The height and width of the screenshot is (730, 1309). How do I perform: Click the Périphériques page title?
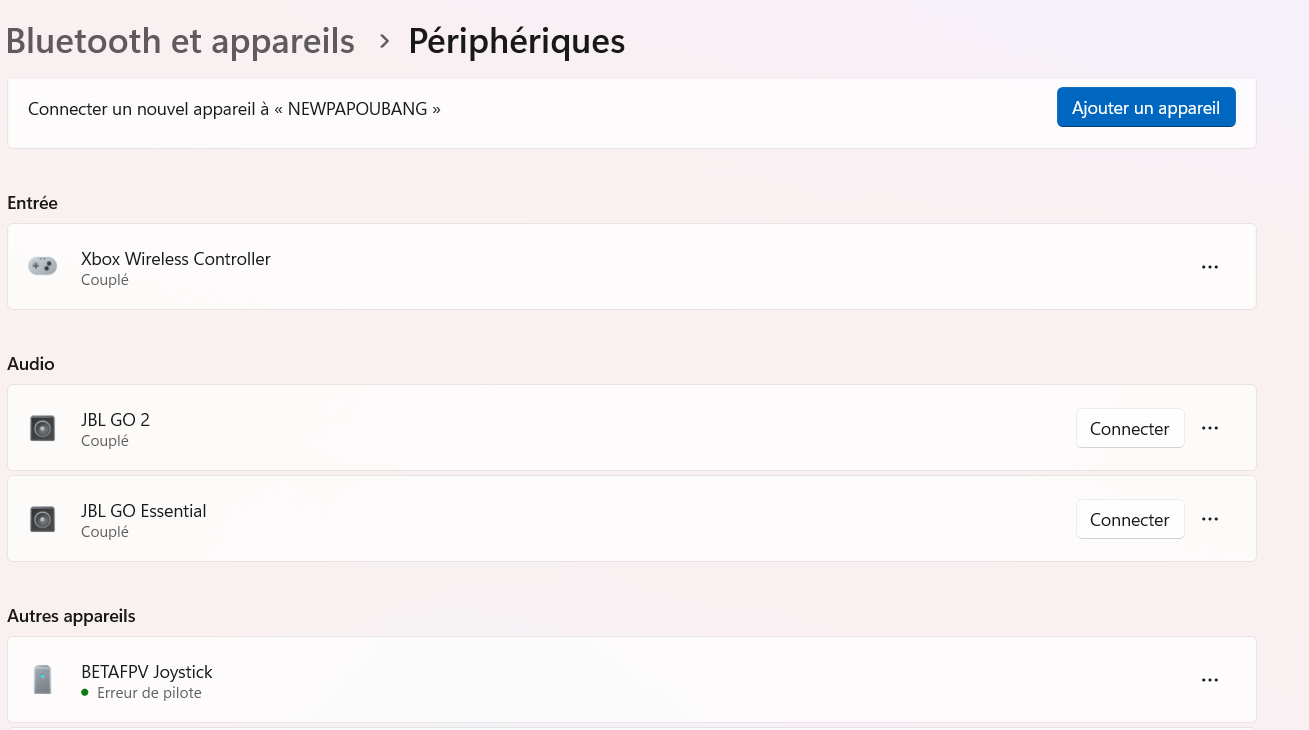516,41
